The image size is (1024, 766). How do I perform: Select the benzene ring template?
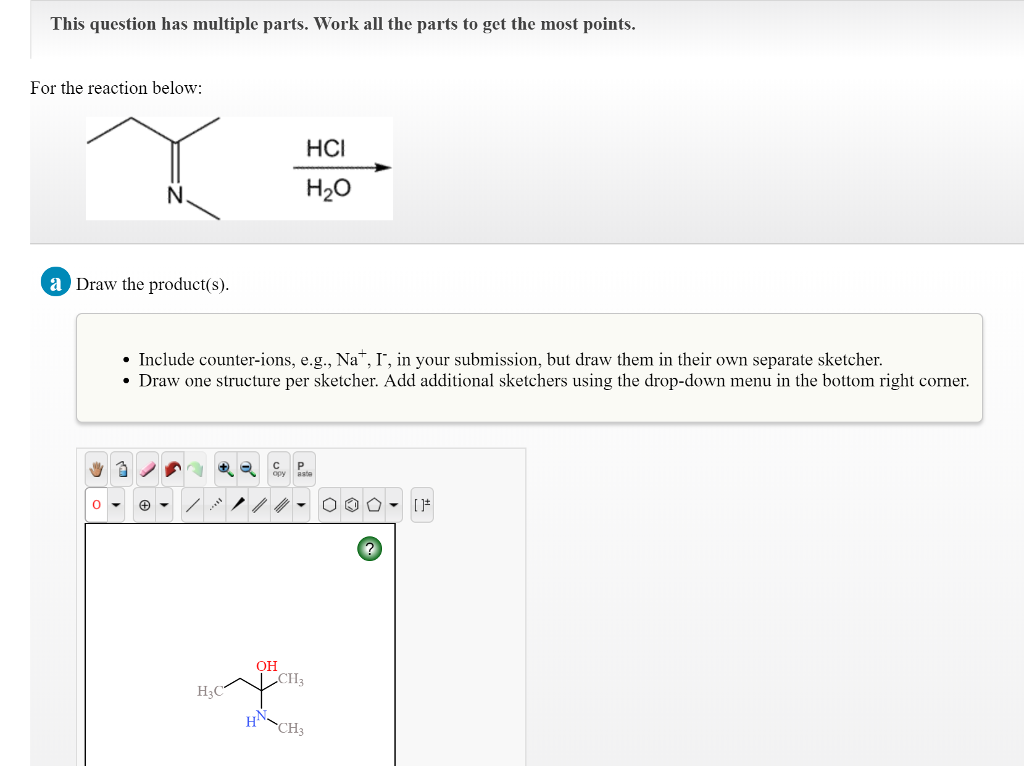pyautogui.click(x=350, y=504)
